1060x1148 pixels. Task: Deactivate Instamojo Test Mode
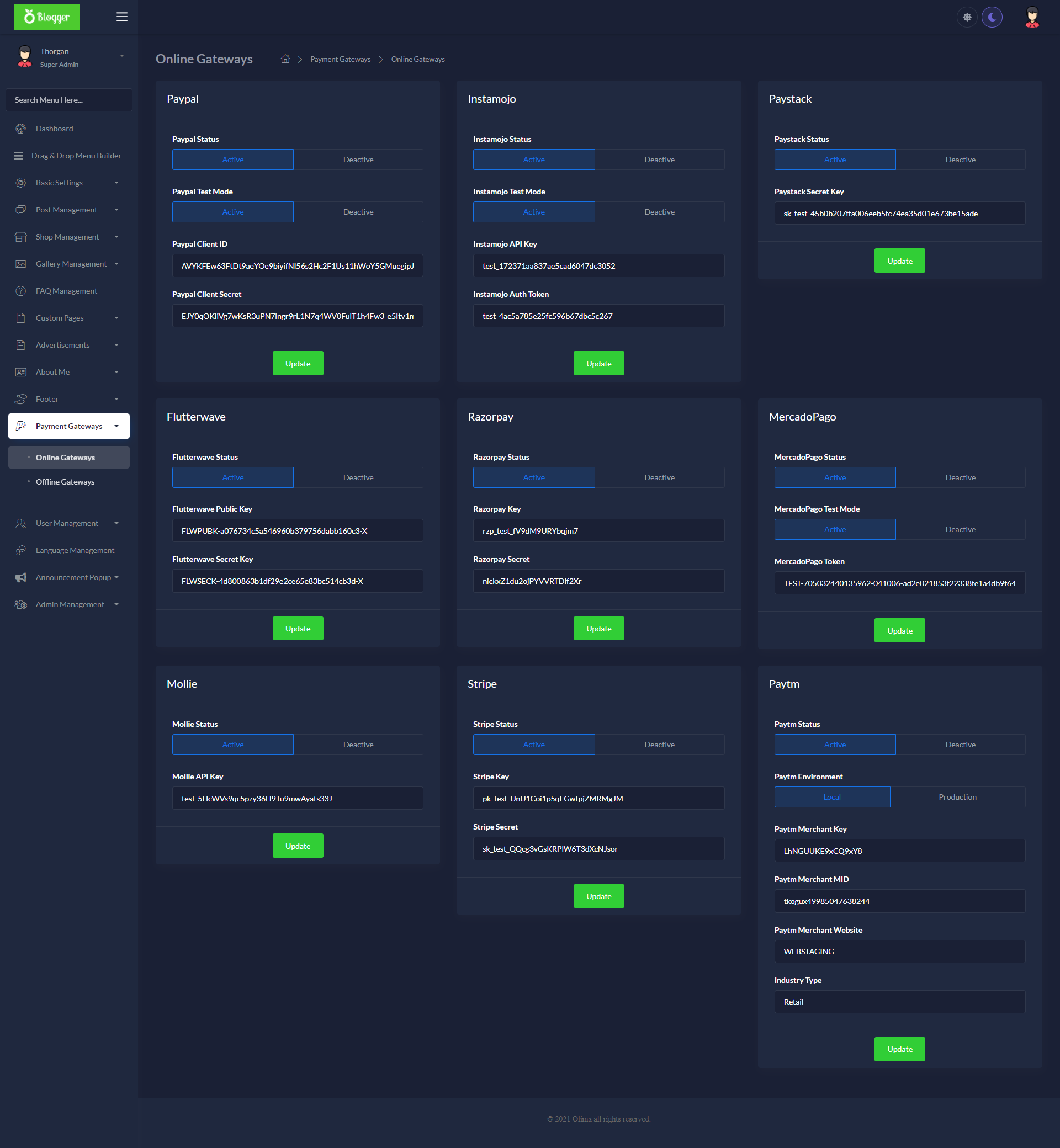point(659,212)
